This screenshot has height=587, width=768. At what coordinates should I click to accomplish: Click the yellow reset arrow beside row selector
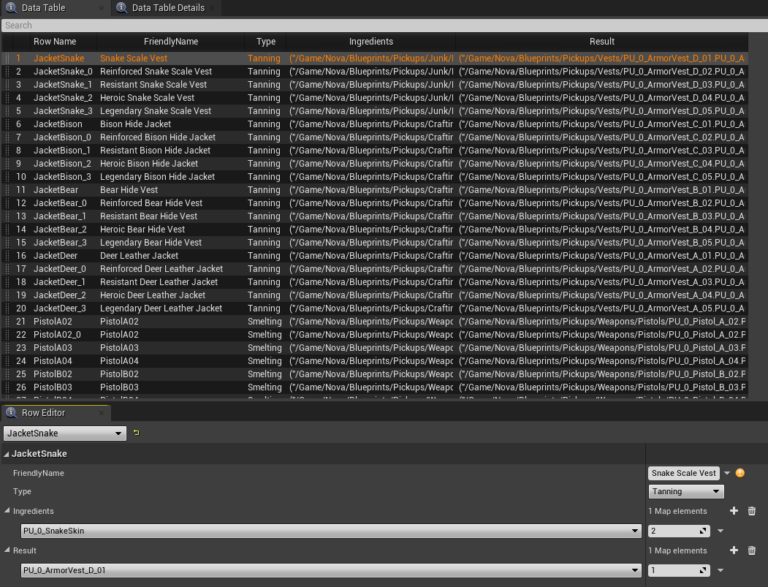point(136,433)
